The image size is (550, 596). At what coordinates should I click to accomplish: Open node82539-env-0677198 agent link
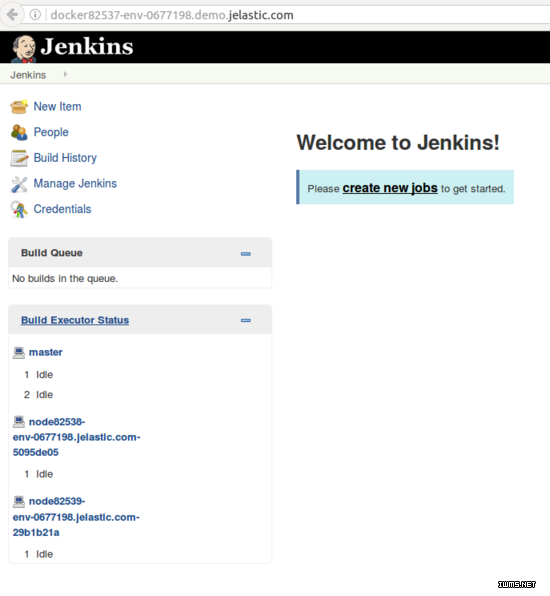click(76, 517)
